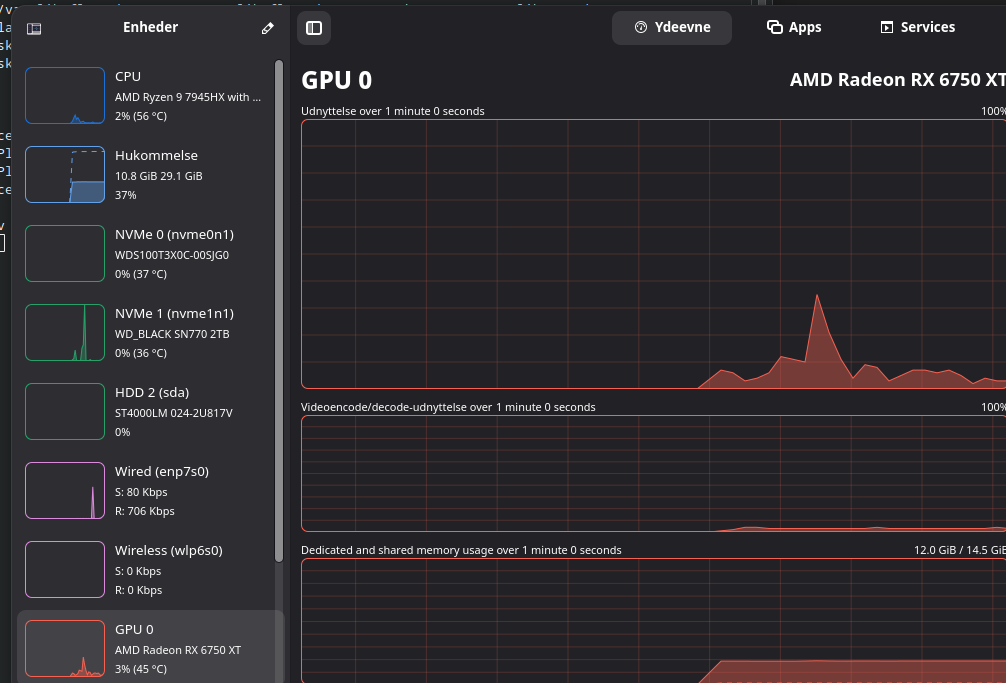Toggle sidebar with the panel icon button
1006x683 pixels.
point(314,28)
